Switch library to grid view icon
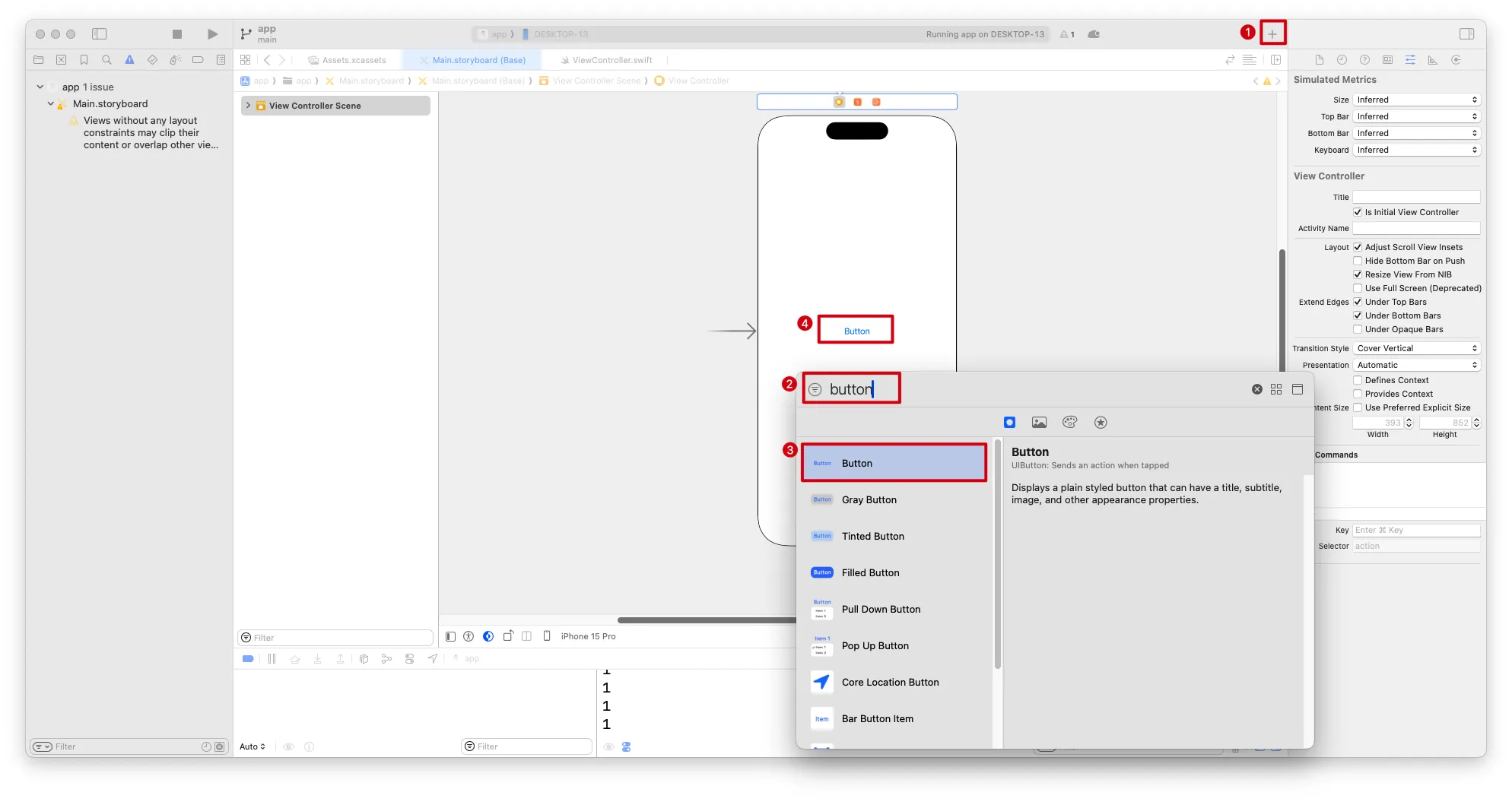The width and height of the screenshot is (1512, 805). (x=1276, y=389)
